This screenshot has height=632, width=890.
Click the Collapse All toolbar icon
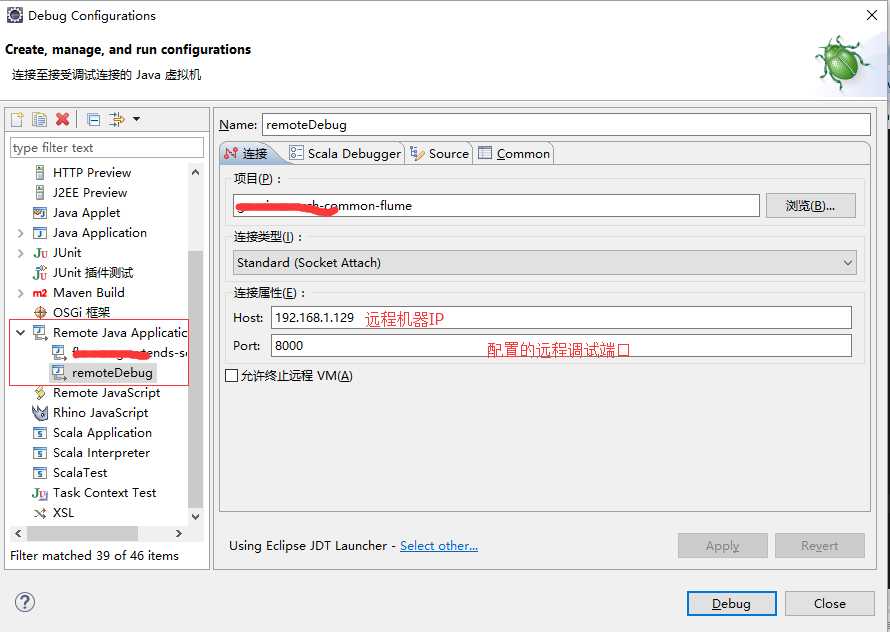94,119
